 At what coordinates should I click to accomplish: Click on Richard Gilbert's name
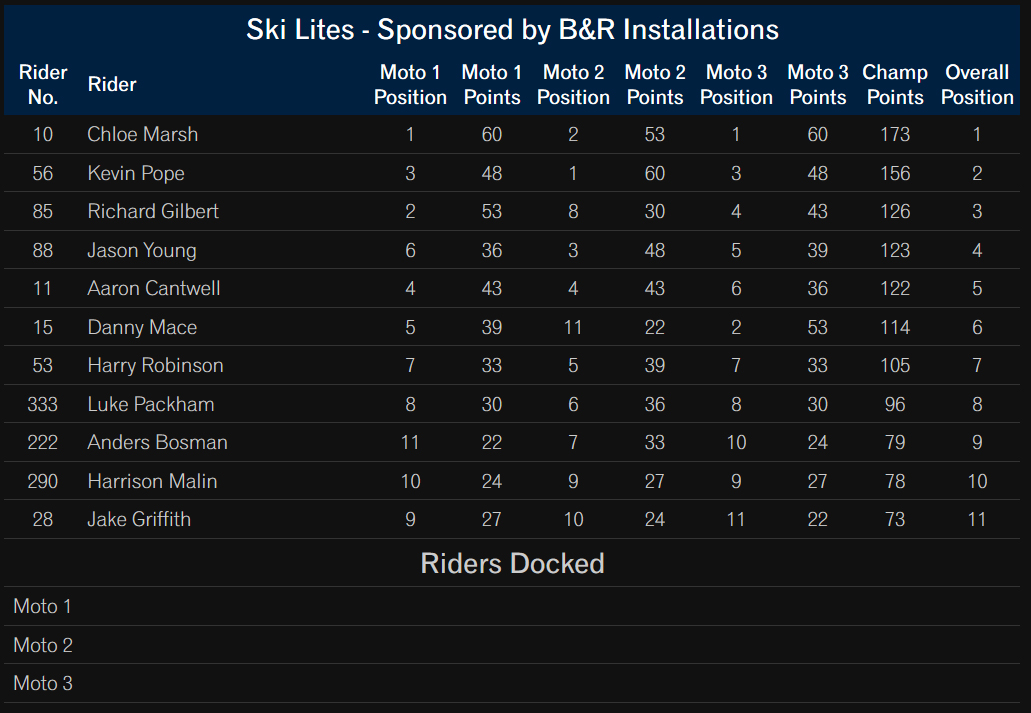pos(153,211)
